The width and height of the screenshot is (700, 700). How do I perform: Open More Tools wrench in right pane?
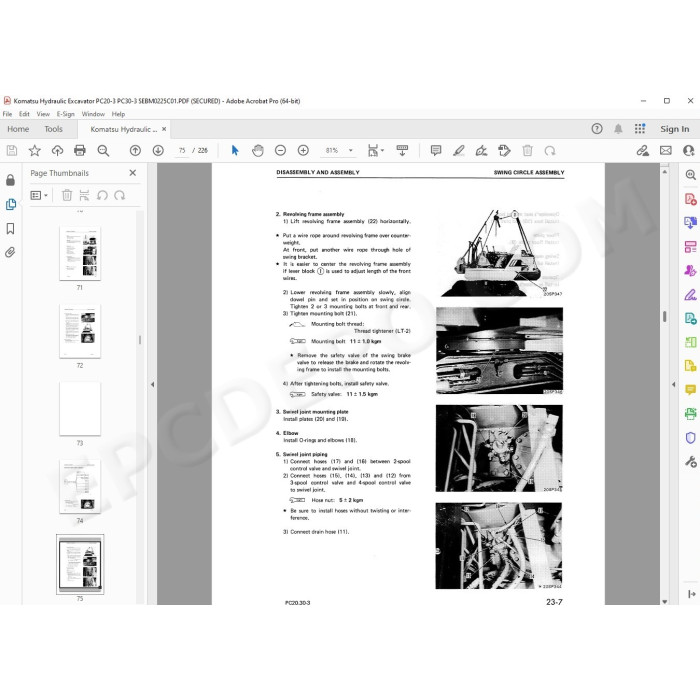(690, 462)
